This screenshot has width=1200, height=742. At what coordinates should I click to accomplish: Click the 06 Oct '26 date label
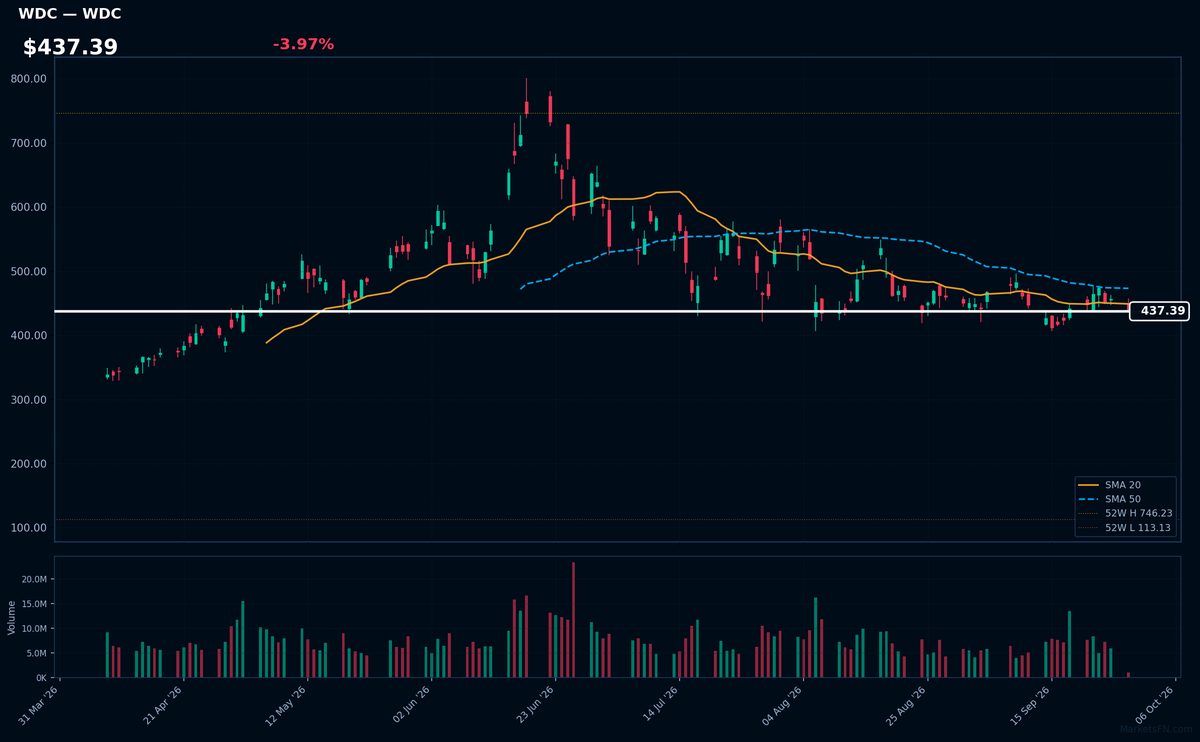point(1157,704)
